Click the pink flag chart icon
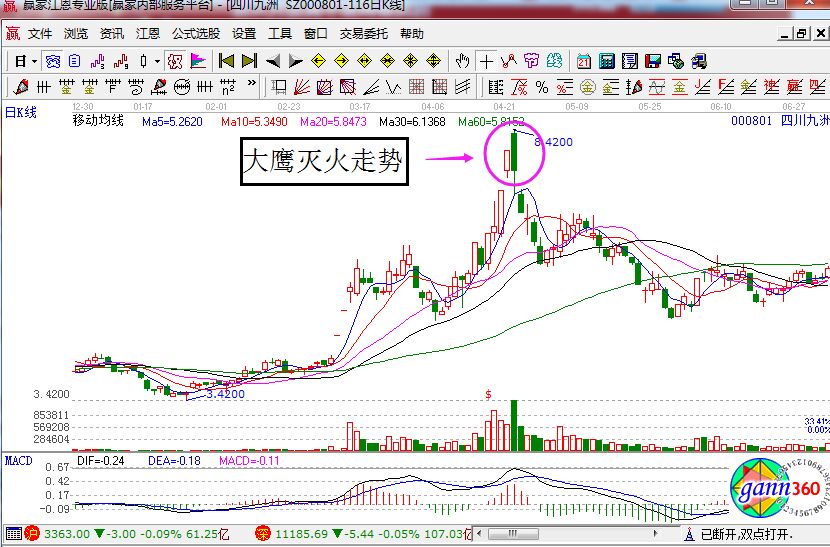The height and width of the screenshot is (547, 830). 198,61
